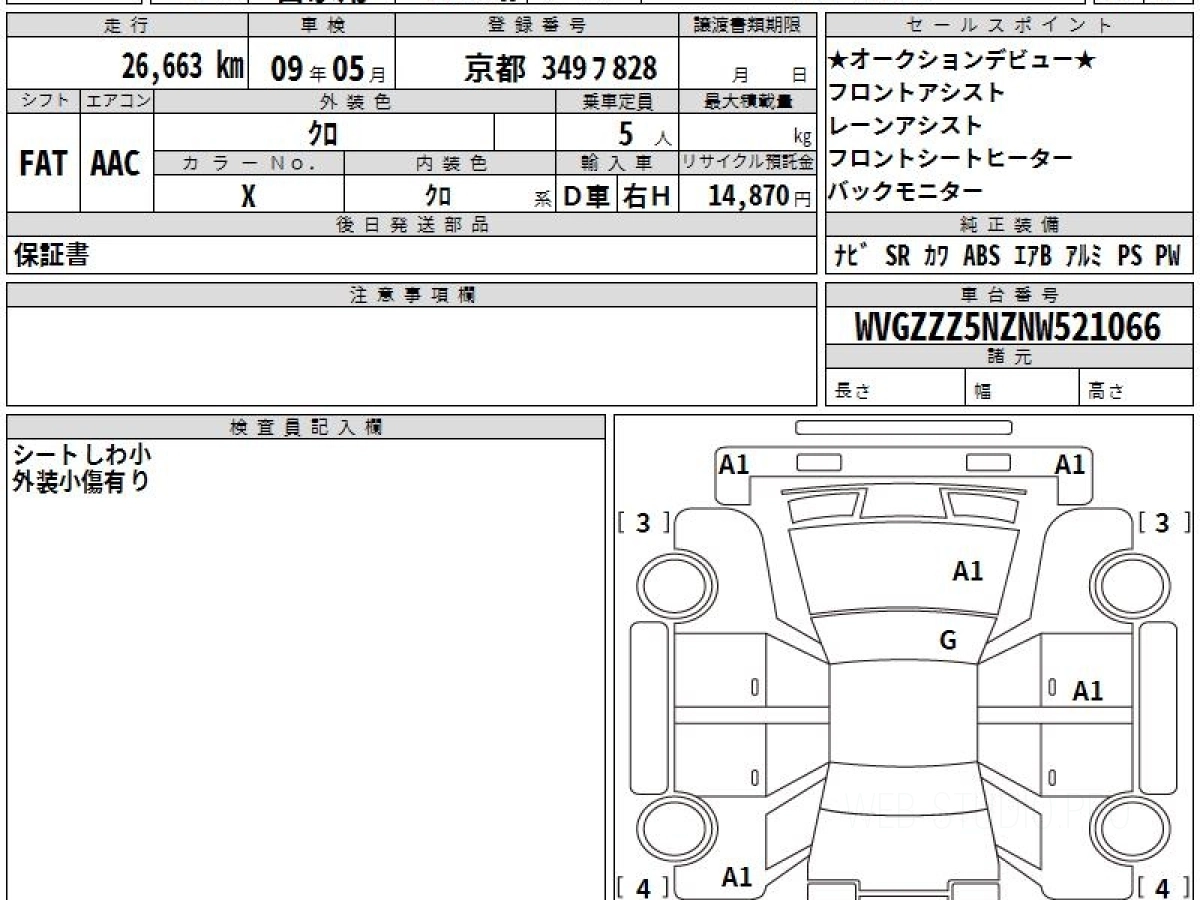Select the アルミ equipment code
Viewport: 1200px width, 900px height.
pos(1084,255)
